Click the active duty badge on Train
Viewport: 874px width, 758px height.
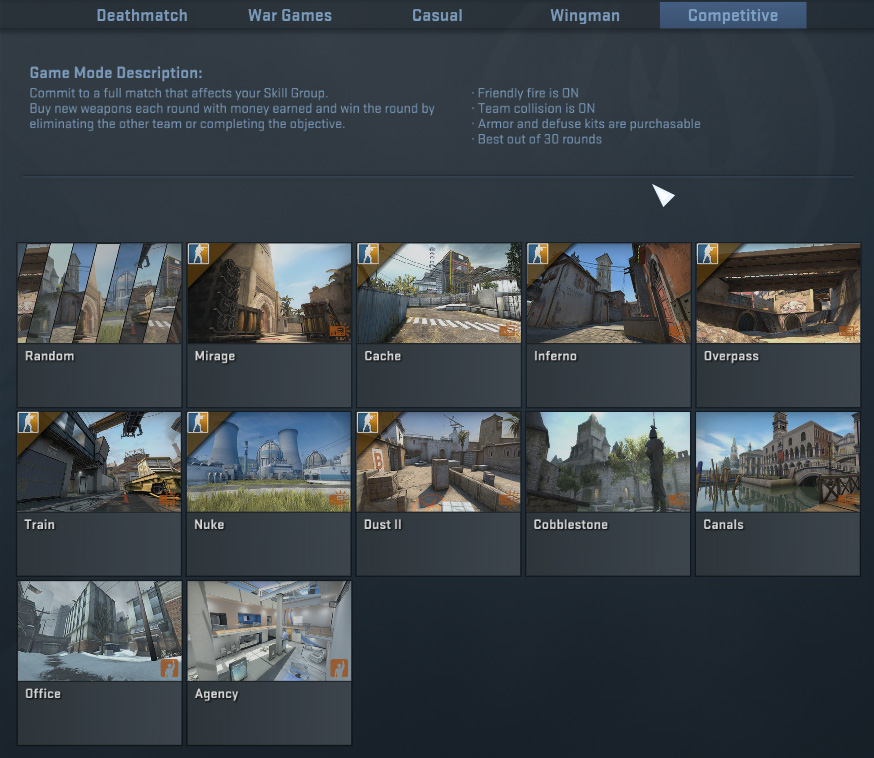tap(28, 422)
